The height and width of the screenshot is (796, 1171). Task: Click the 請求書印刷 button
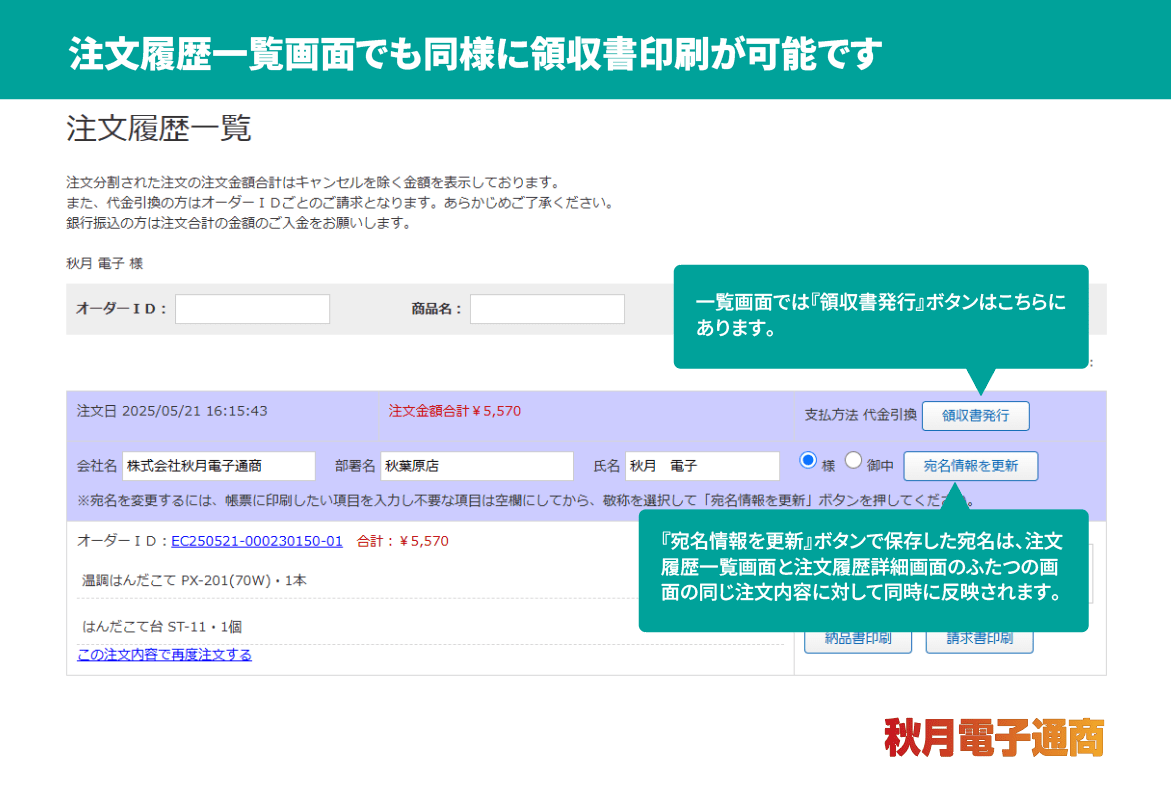pyautogui.click(x=979, y=639)
